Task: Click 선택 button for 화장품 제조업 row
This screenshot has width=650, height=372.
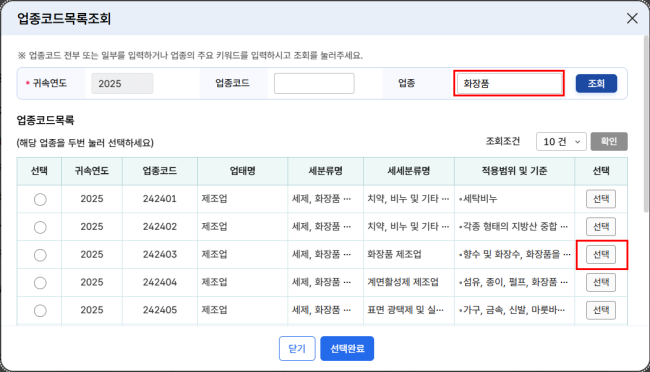Action: pyautogui.click(x=601, y=255)
